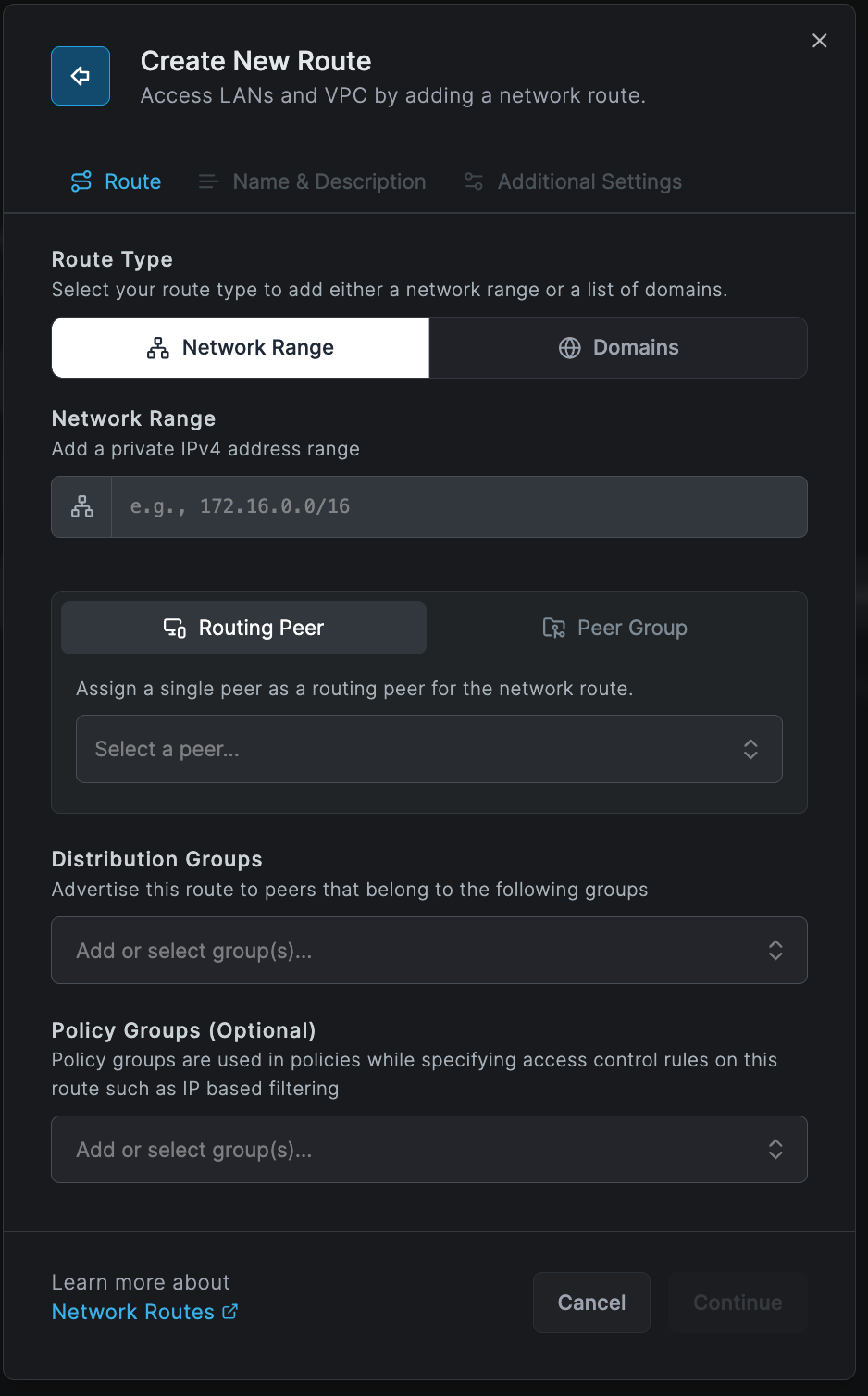Click the route arrow icon in the header
The height and width of the screenshot is (1396, 868).
pyautogui.click(x=81, y=76)
